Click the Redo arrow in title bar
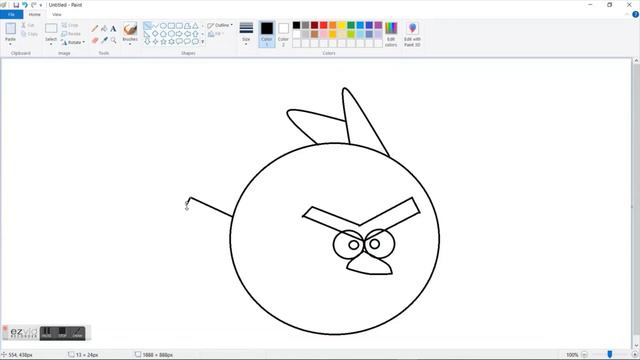 coord(34,5)
